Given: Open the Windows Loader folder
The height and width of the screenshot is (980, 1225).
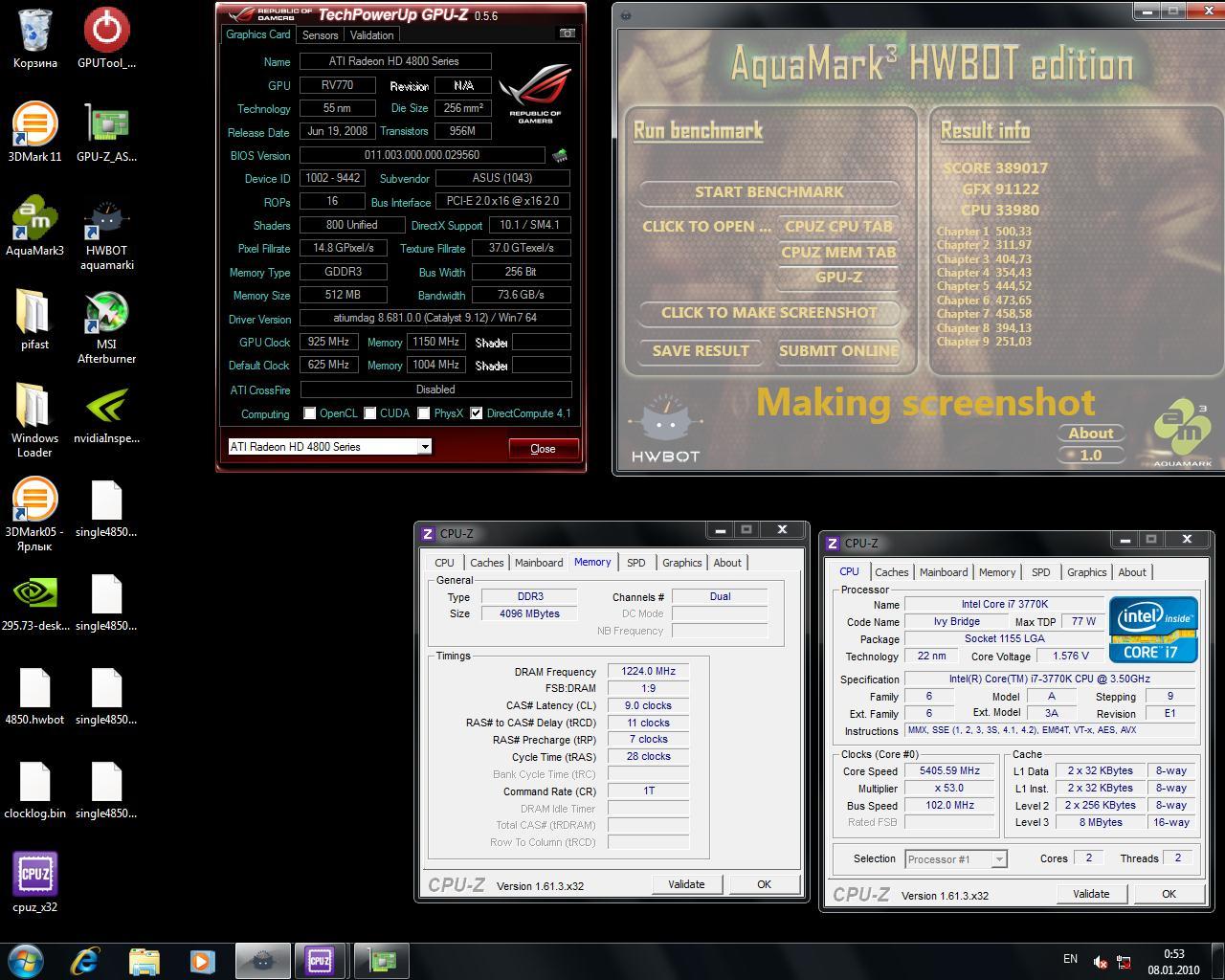Looking at the screenshot, I should coord(34,421).
